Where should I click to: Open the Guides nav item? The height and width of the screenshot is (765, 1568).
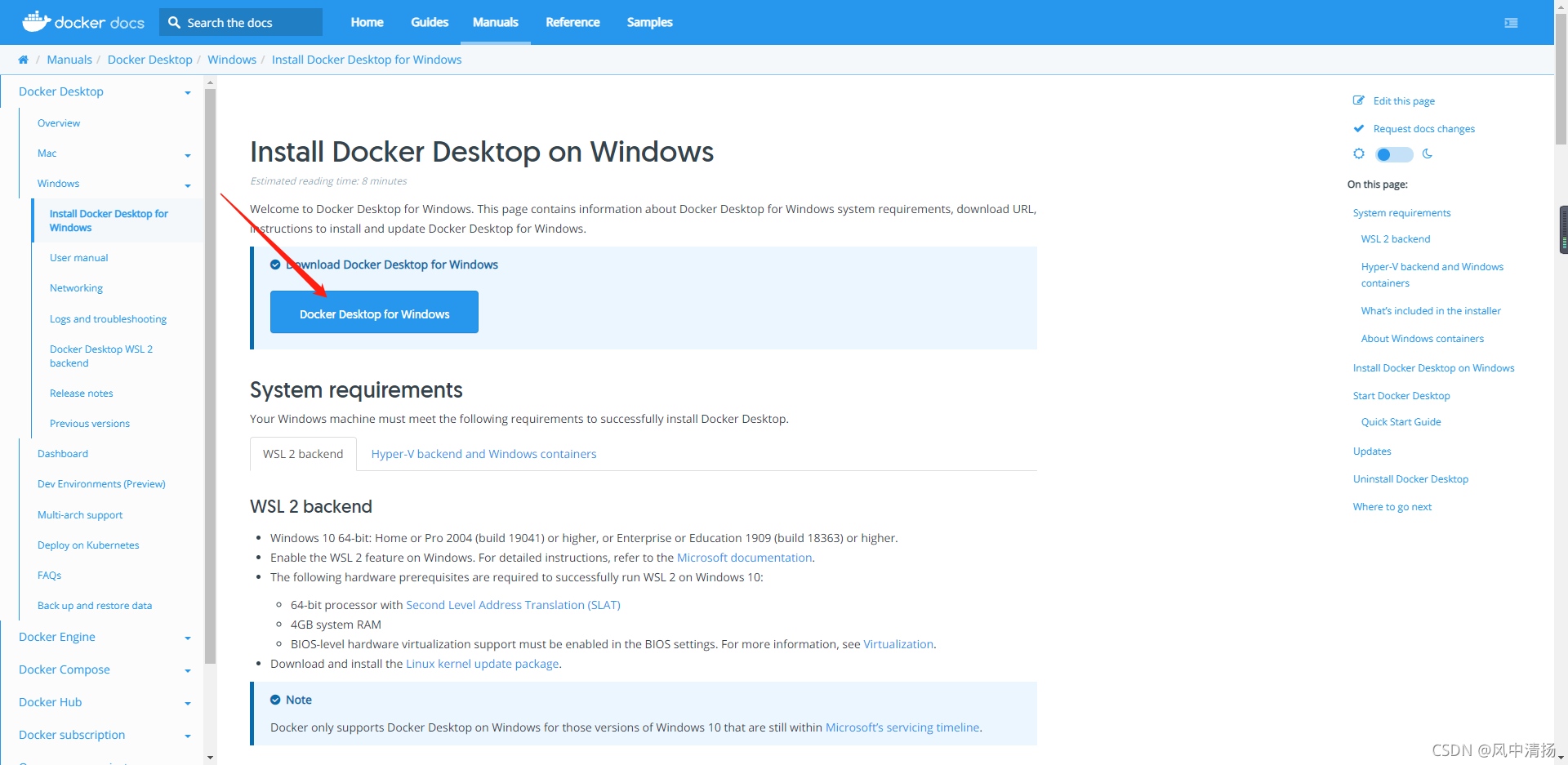(430, 22)
